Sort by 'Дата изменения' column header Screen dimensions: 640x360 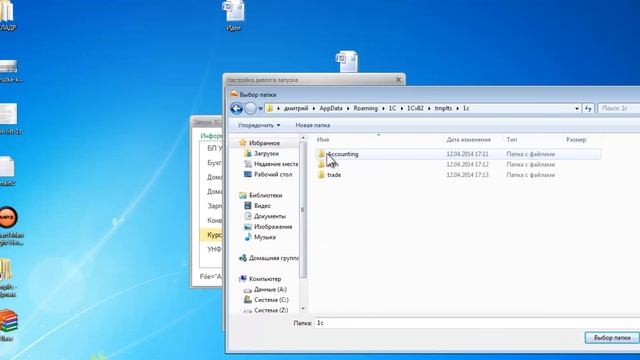click(x=469, y=140)
